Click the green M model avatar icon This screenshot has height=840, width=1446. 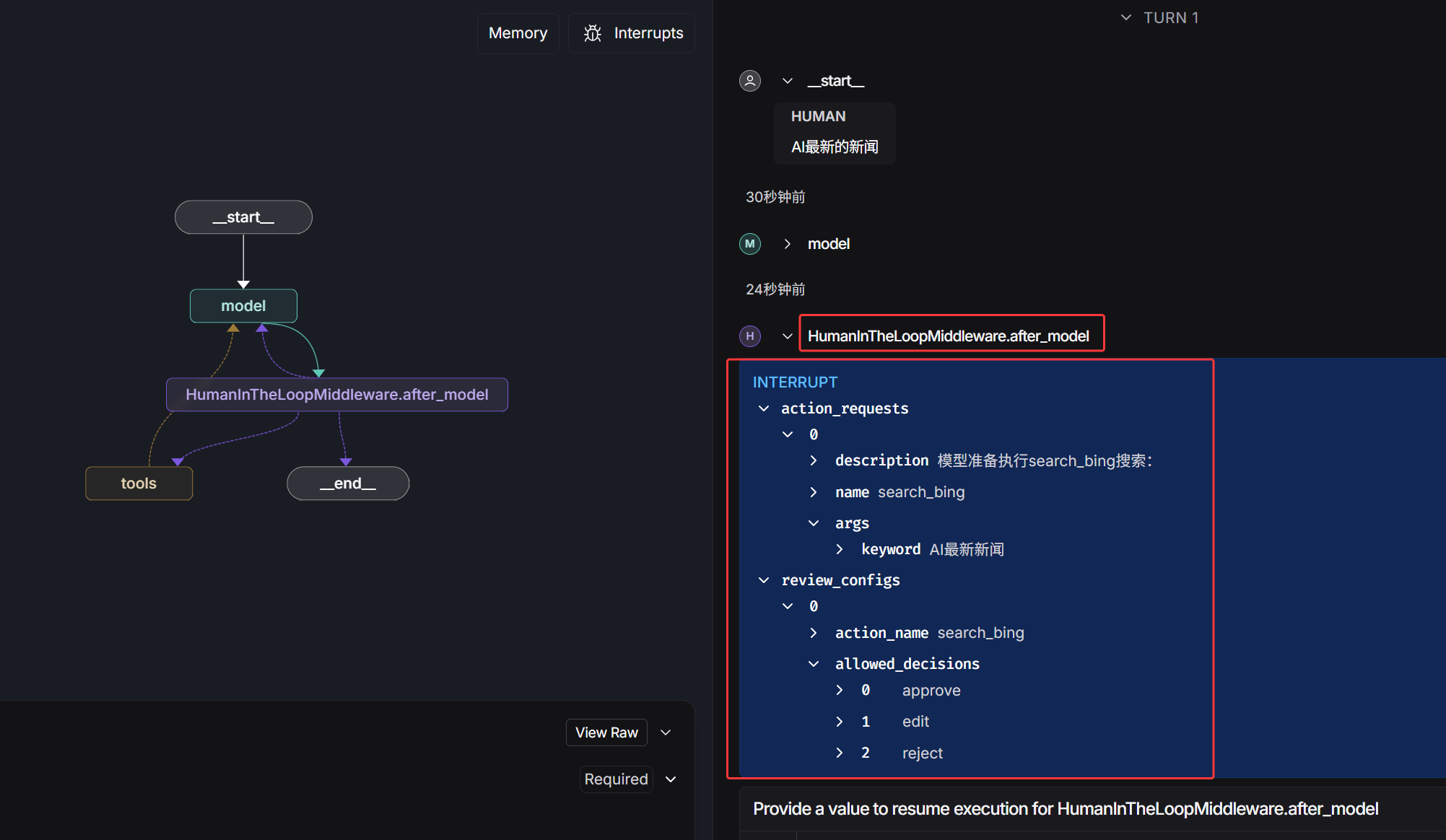[750, 244]
